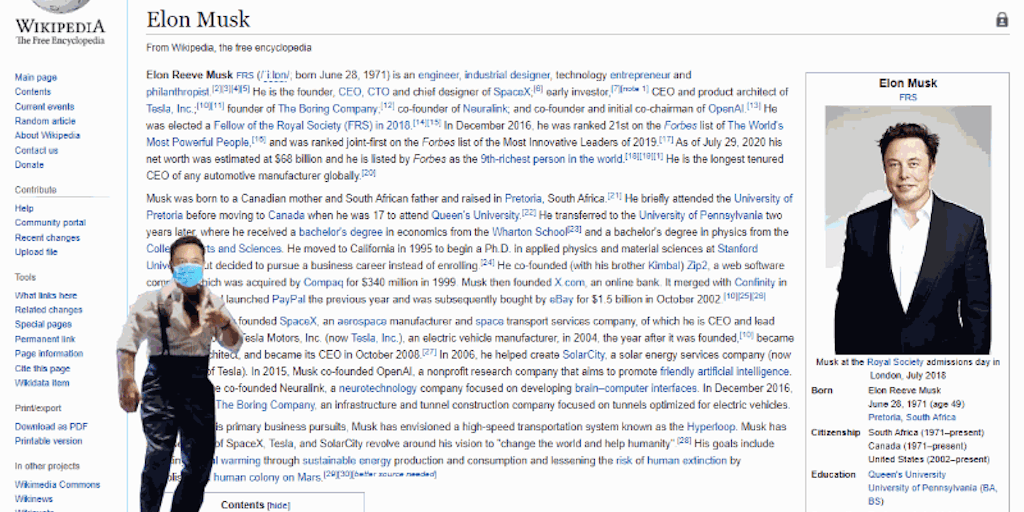This screenshot has width=1024, height=512.
Task: Collapse the Contents box with hide
Action: tap(279, 505)
